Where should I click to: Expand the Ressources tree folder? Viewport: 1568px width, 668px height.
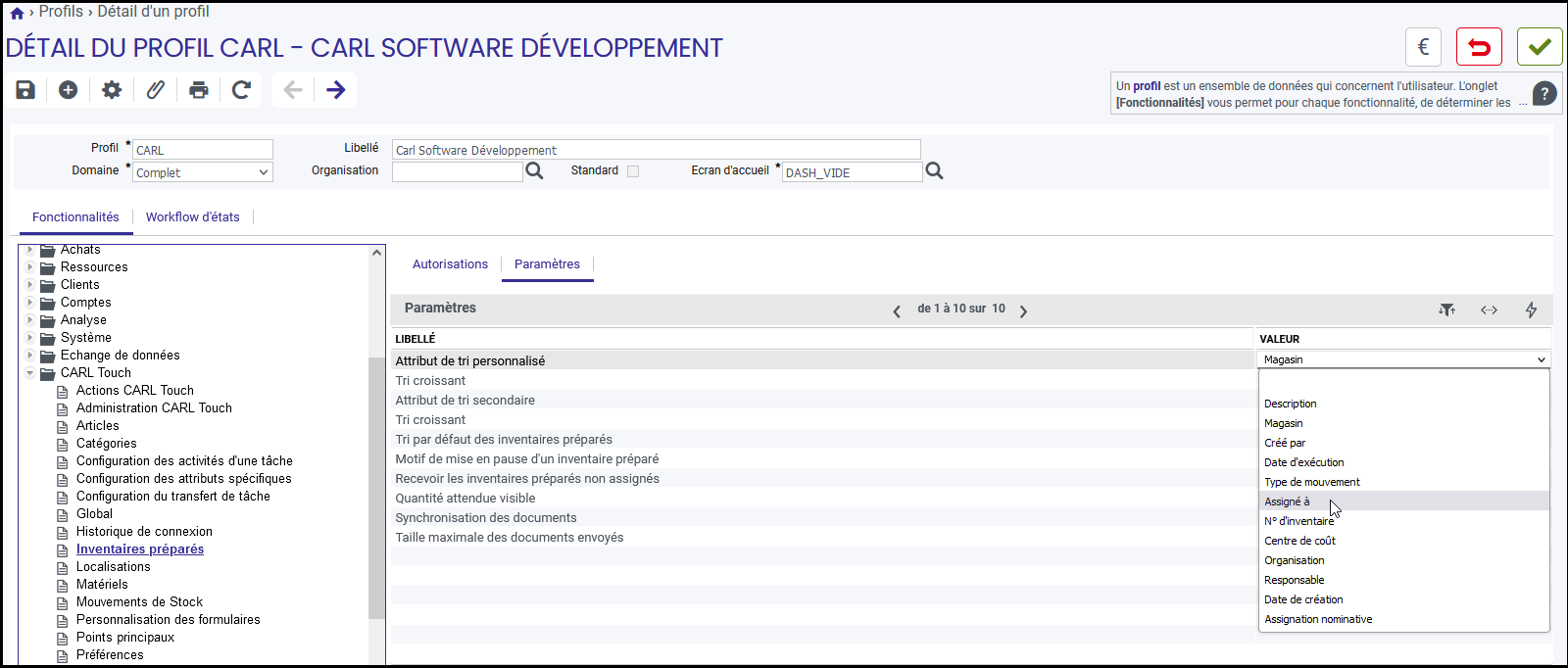point(29,267)
